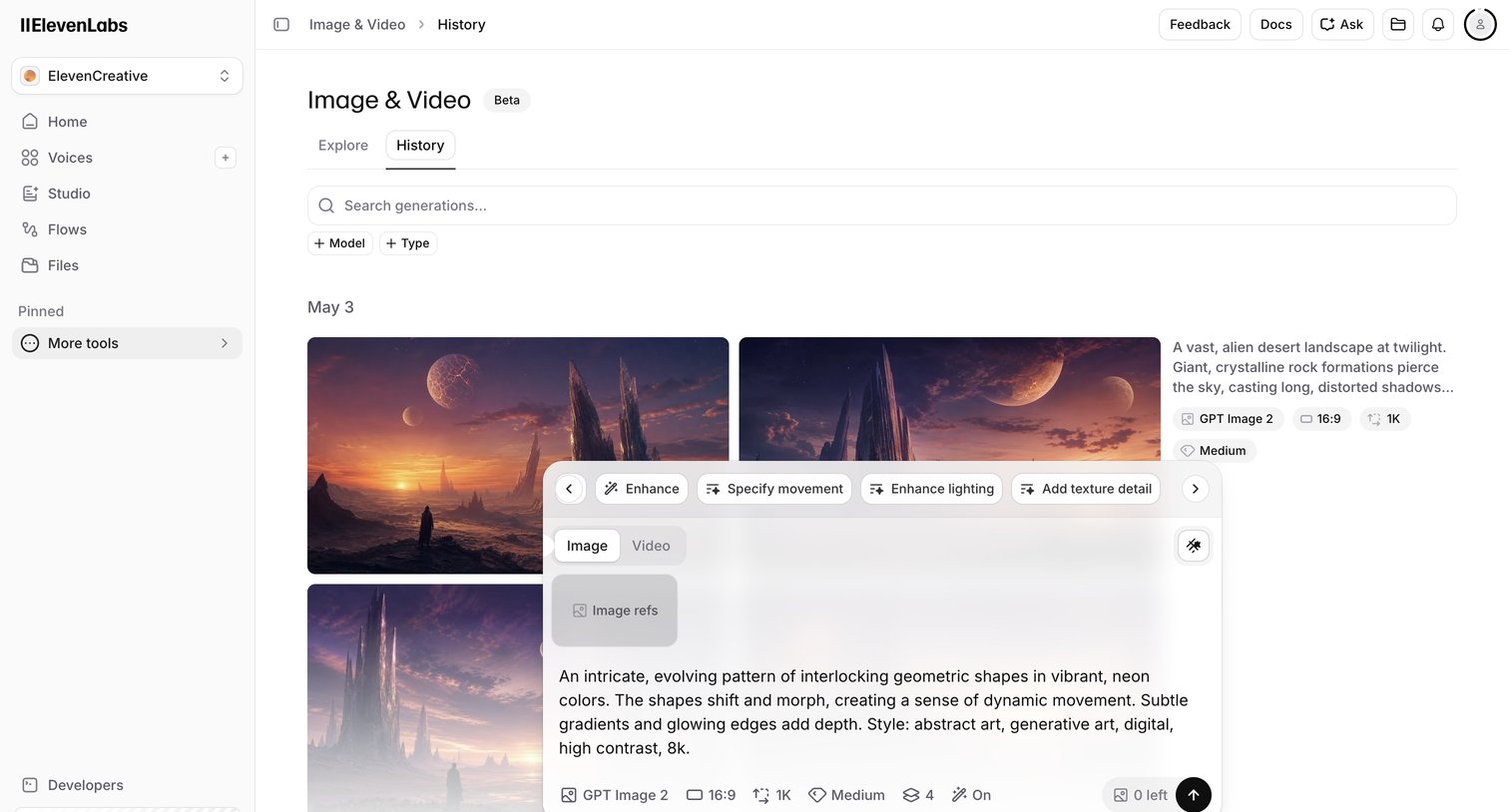This screenshot has width=1509, height=812.
Task: Change the Medium quality setting
Action: (x=846, y=795)
